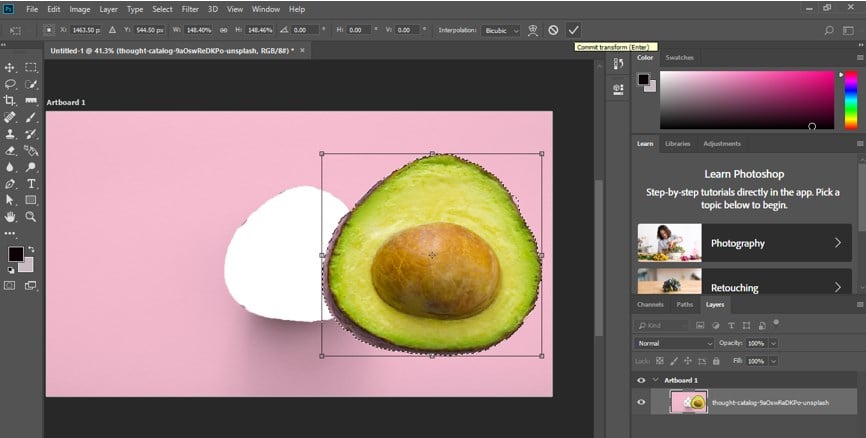Open the Layer menu
The width and height of the screenshot is (866, 438).
click(x=108, y=9)
